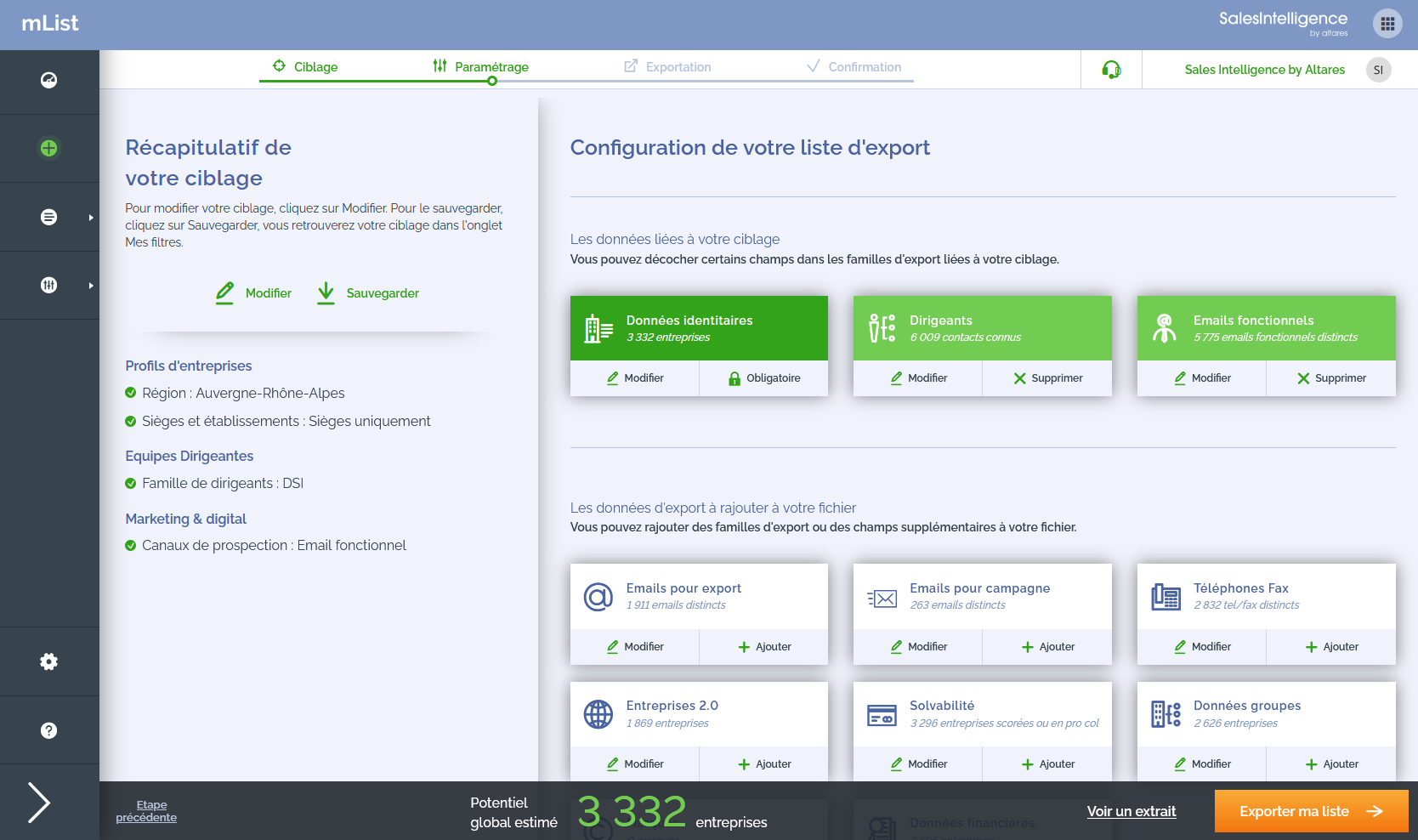This screenshot has height=840, width=1418.
Task: Click the Obligatoire lock on Données identitaires
Action: [764, 378]
